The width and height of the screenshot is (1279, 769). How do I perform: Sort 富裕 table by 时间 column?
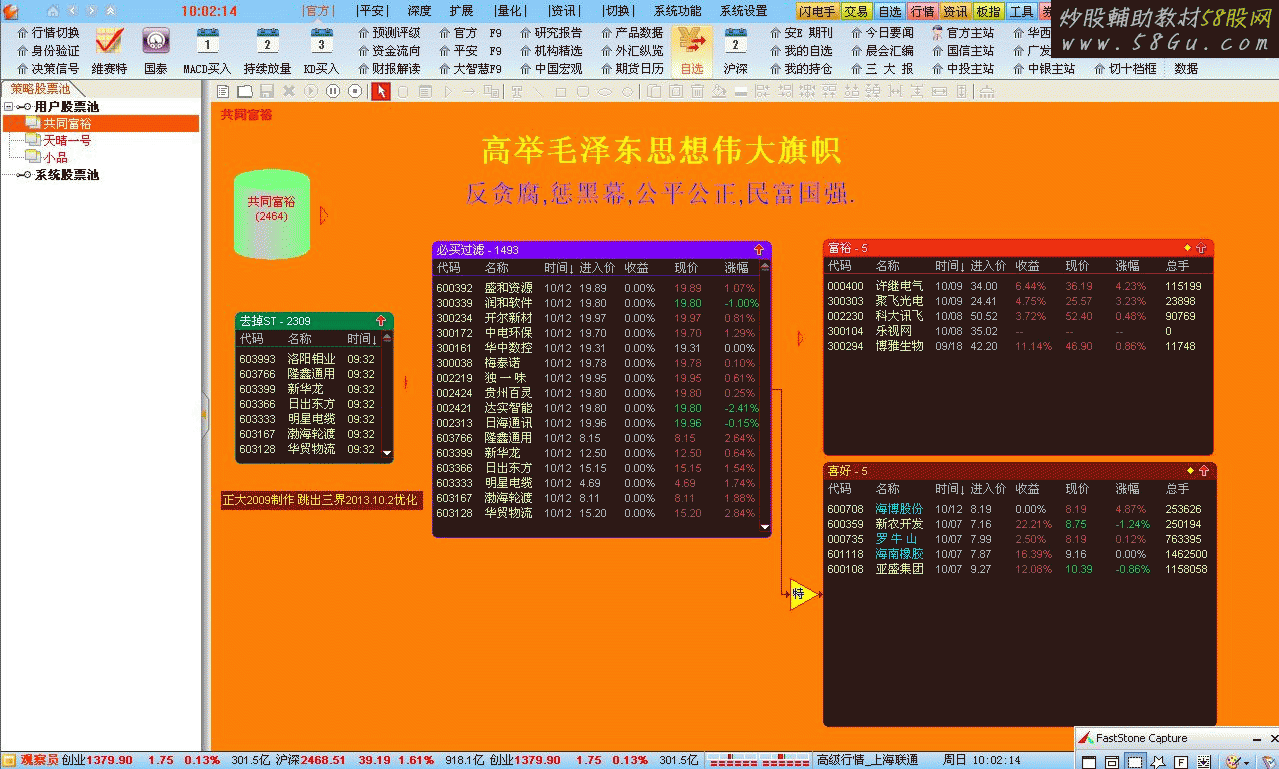(x=950, y=265)
